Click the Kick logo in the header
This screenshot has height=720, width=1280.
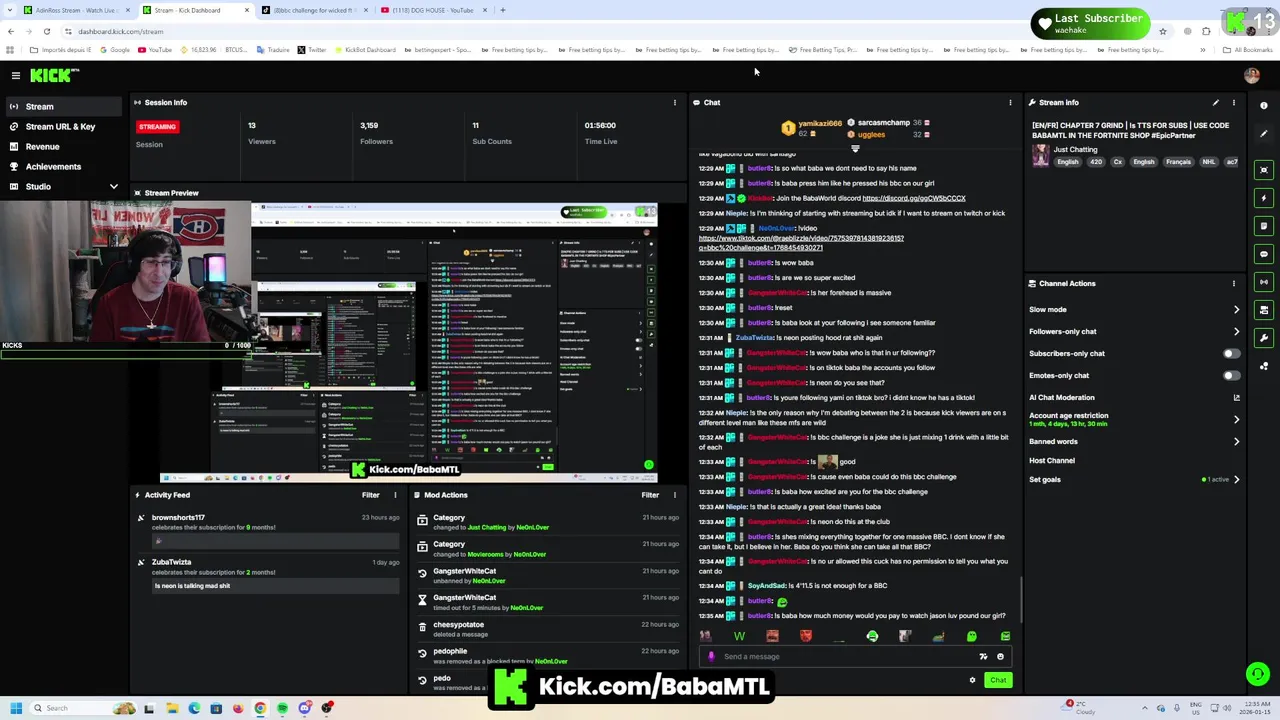[54, 75]
